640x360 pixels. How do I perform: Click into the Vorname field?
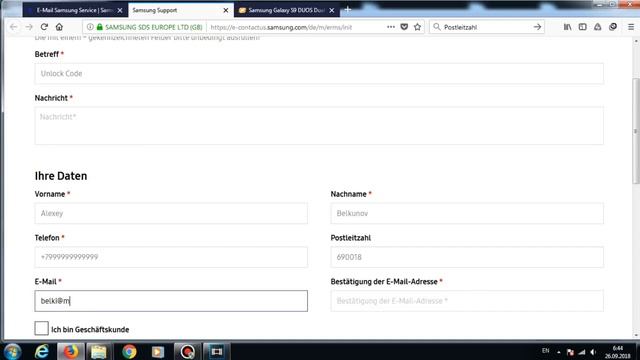171,213
